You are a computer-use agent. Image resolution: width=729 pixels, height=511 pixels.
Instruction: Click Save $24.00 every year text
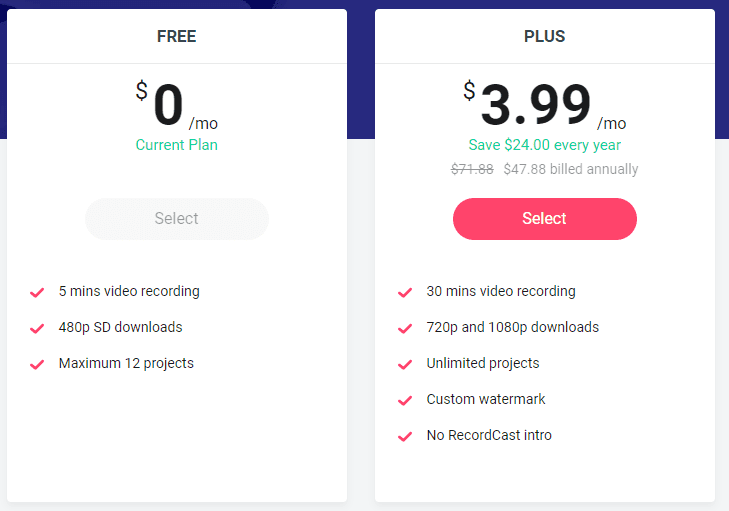click(544, 145)
